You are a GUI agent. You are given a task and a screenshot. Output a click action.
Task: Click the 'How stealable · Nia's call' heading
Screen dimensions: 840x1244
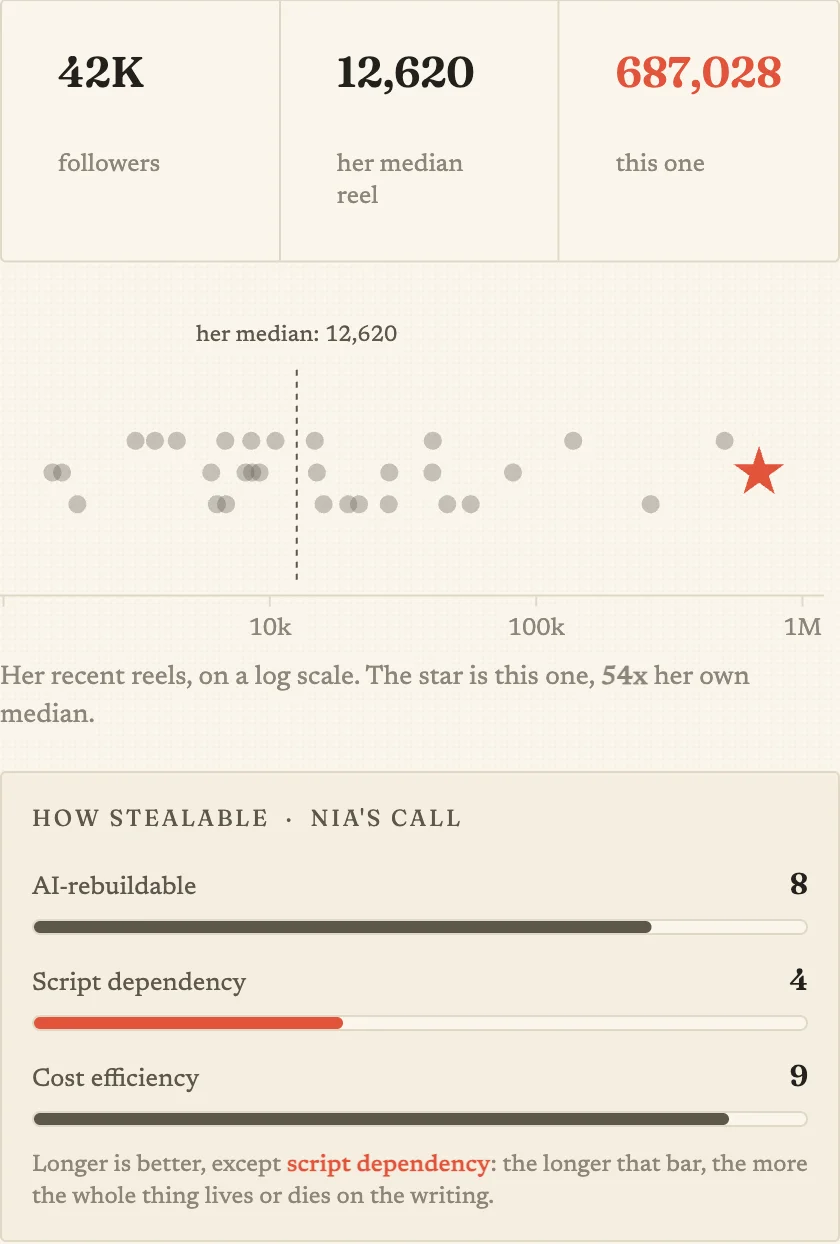click(247, 818)
